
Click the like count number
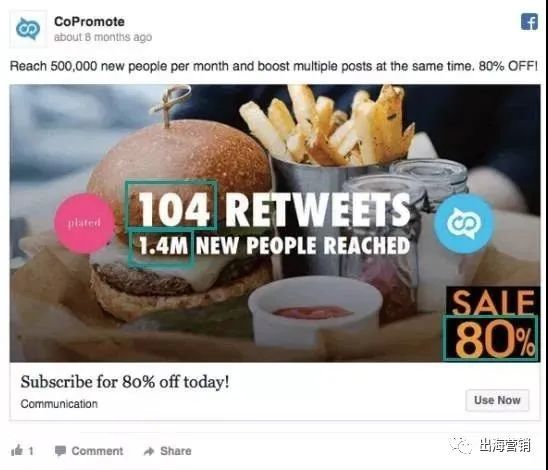point(31,451)
